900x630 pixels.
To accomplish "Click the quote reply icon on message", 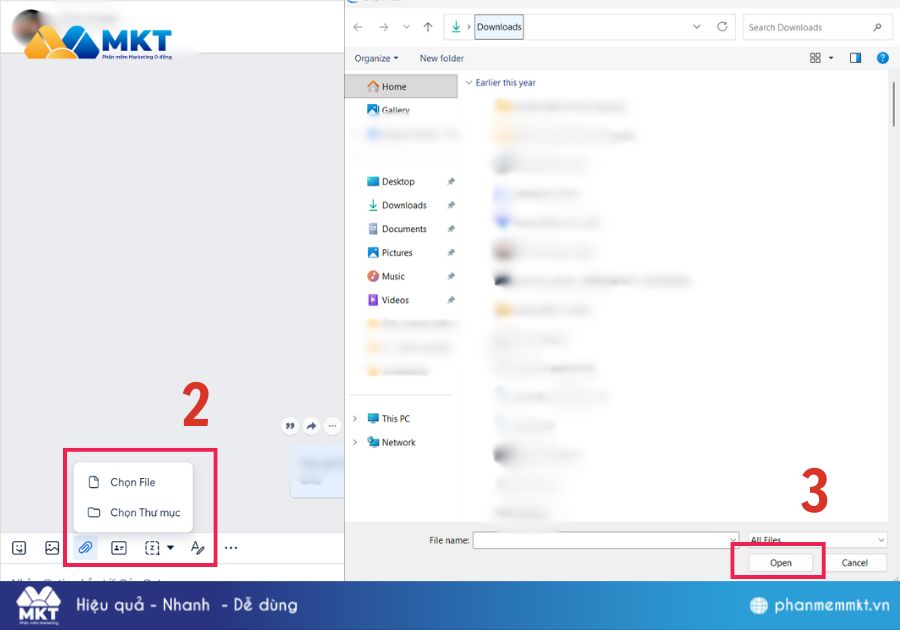I will tap(291, 426).
